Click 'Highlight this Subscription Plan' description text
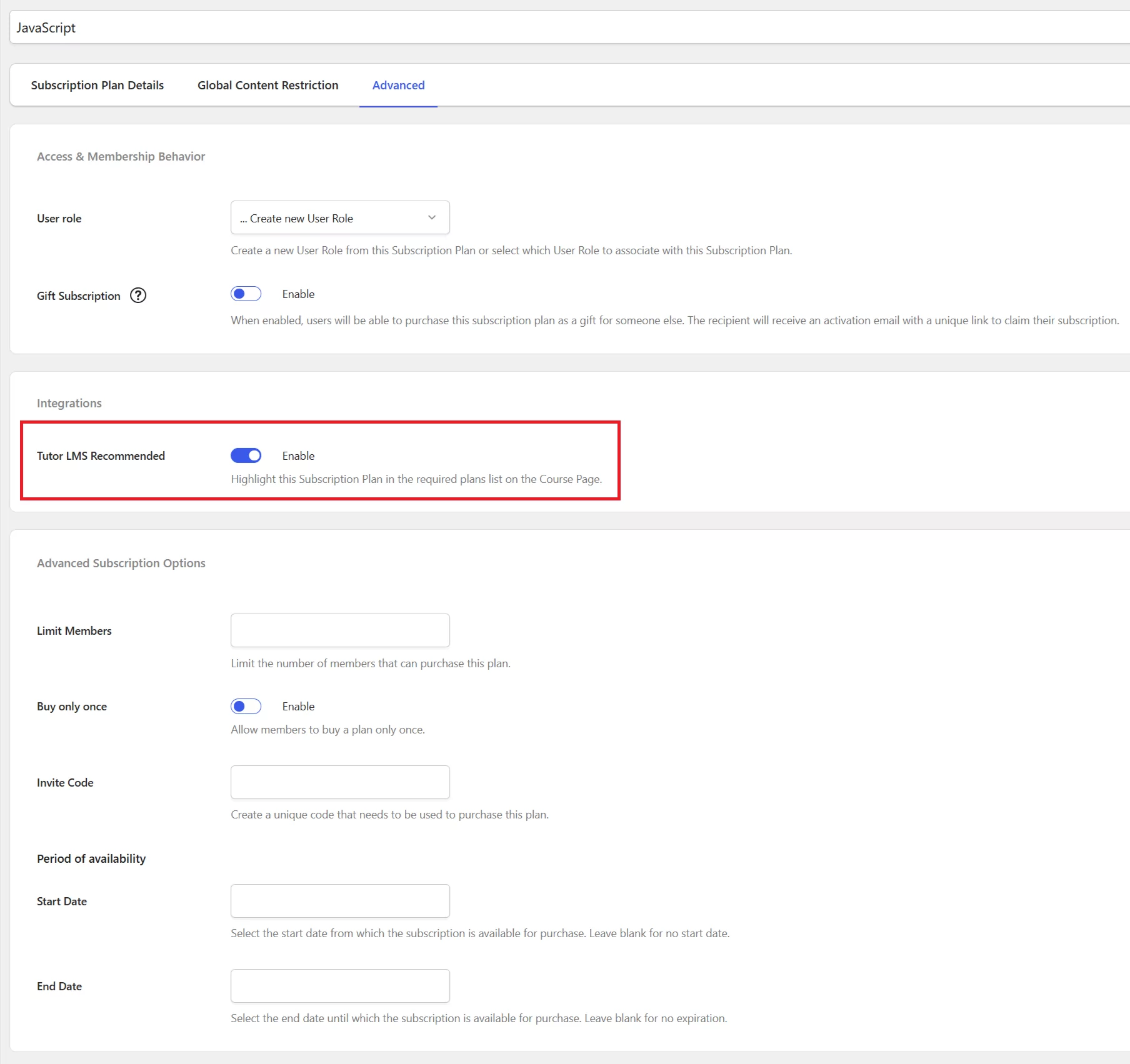Screen dimensions: 1130x1064 [x=416, y=479]
